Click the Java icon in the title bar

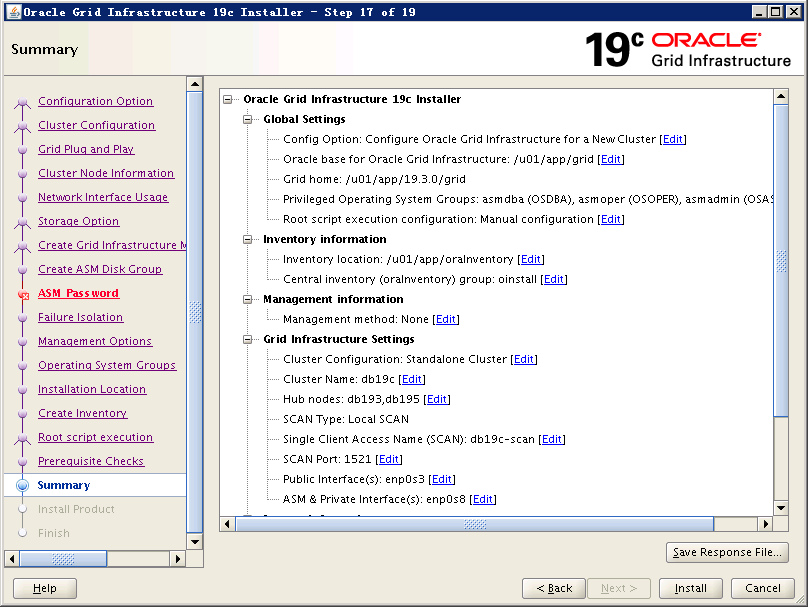pos(14,11)
